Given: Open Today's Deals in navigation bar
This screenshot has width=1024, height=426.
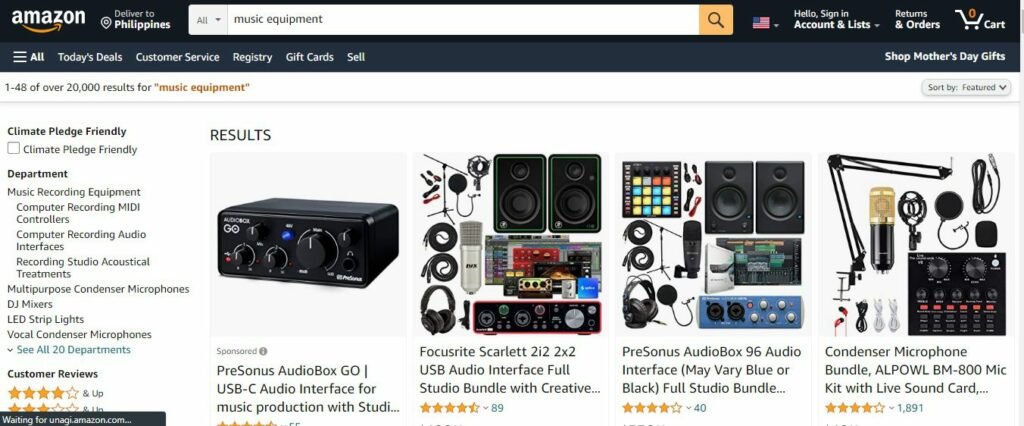Looking at the screenshot, I should (x=90, y=57).
